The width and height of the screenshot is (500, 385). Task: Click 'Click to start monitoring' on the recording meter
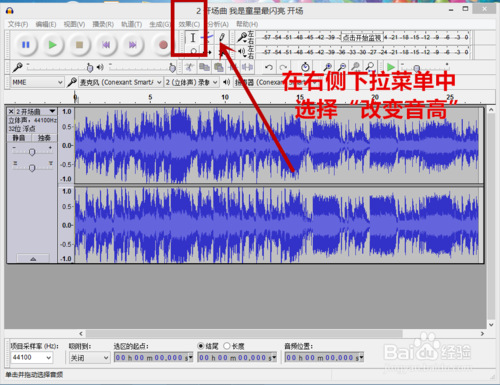[362, 37]
